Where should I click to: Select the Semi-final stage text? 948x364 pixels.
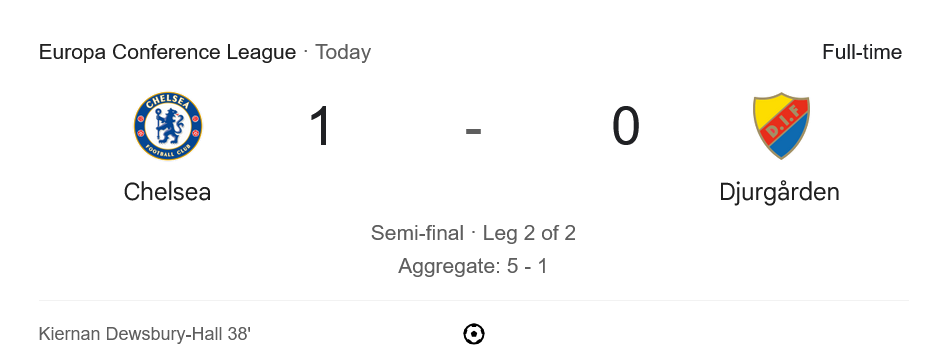pyautogui.click(x=417, y=233)
